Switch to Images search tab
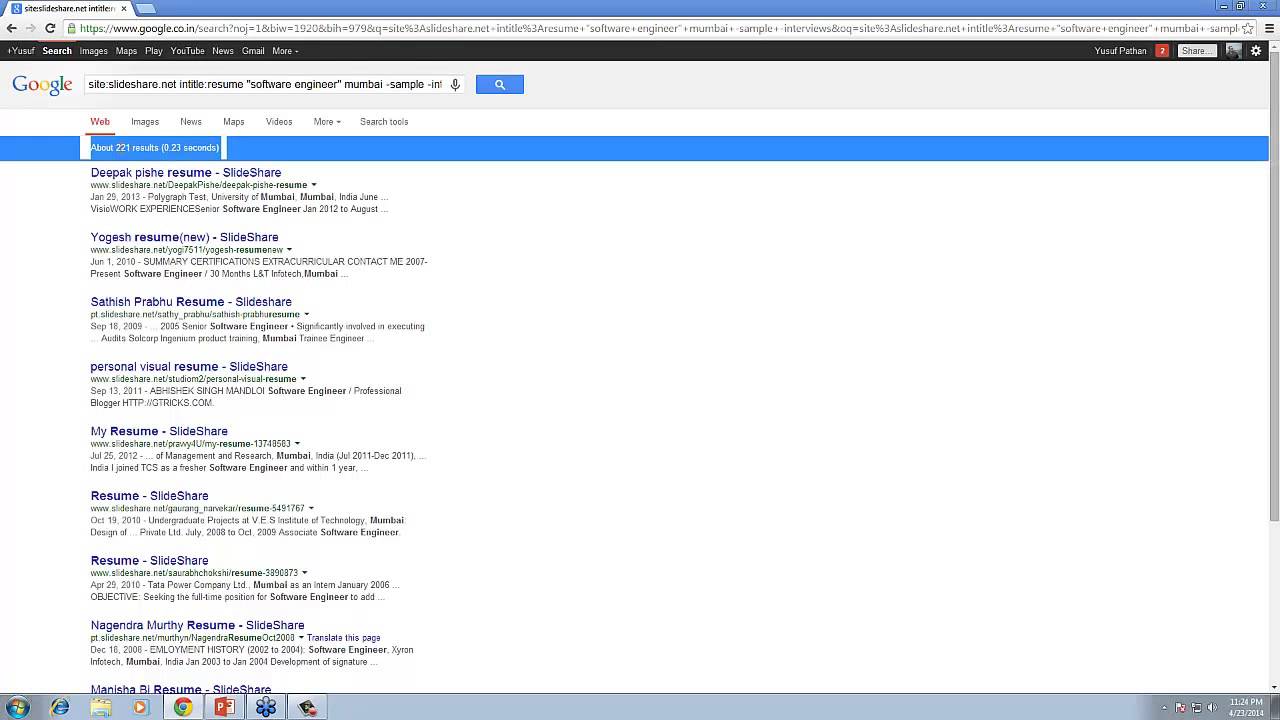Viewport: 1280px width, 720px height. point(145,122)
